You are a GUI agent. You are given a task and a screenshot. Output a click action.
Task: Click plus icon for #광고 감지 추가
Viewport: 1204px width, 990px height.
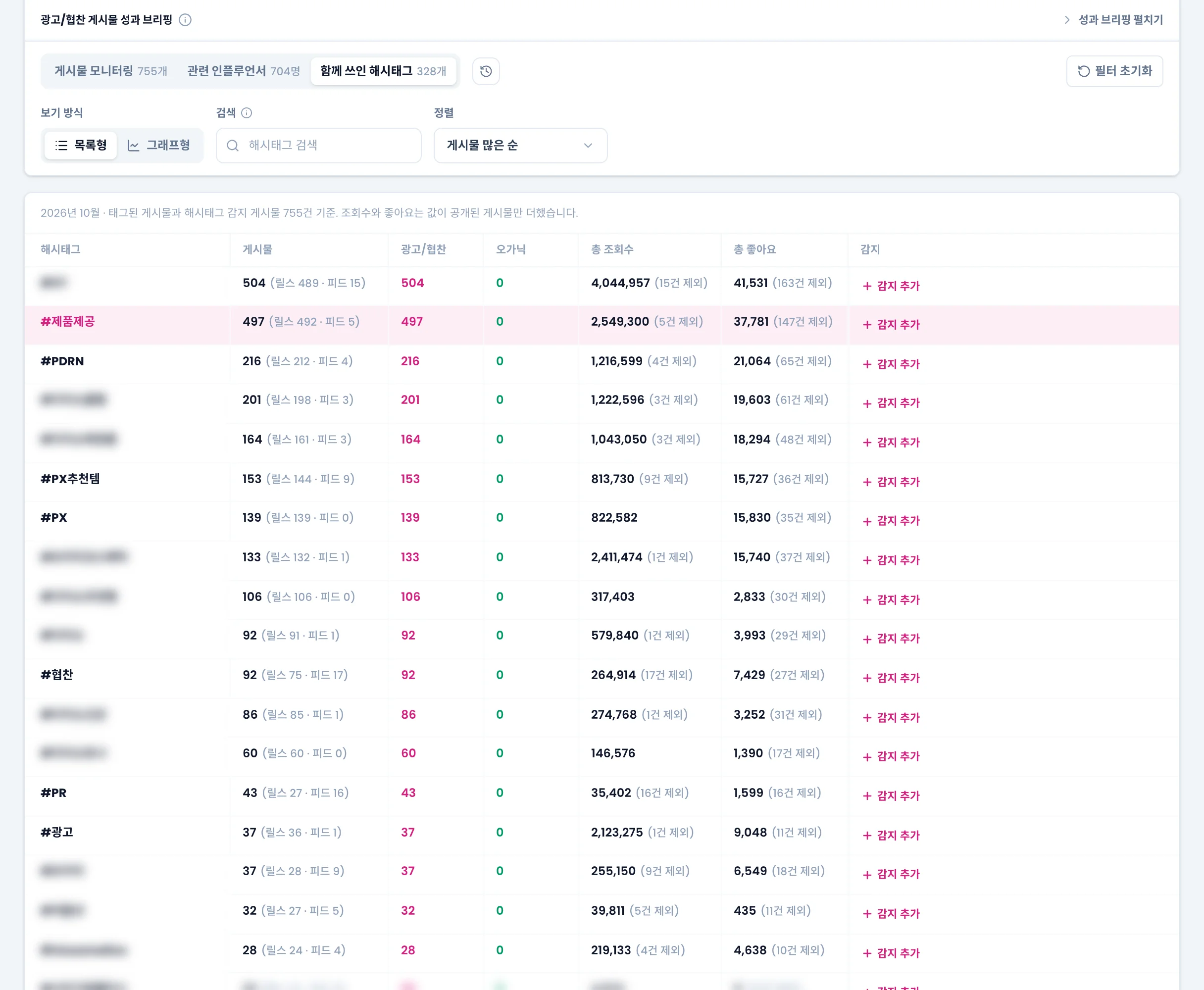[867, 836]
